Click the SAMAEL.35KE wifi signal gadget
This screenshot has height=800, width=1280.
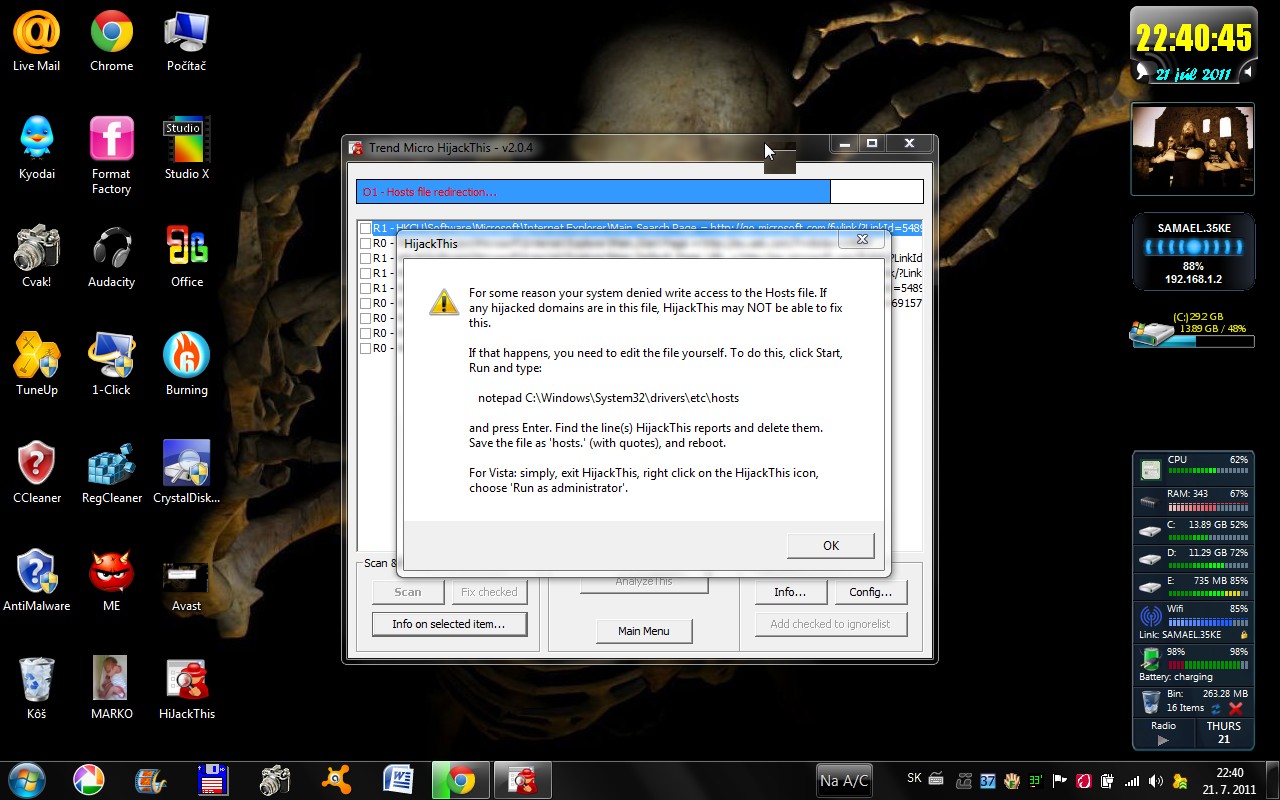tap(1193, 251)
